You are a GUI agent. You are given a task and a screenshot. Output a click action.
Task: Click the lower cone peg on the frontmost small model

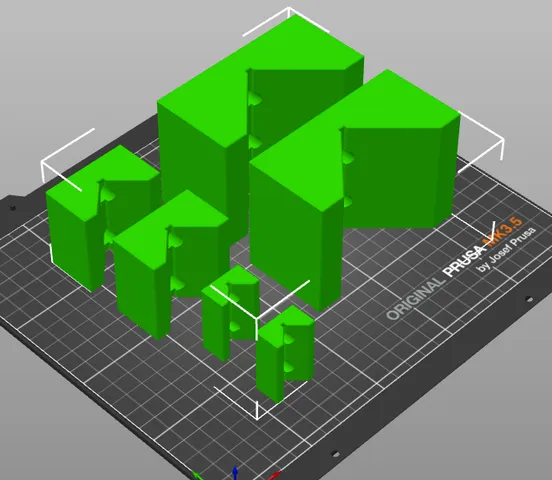click(289, 367)
